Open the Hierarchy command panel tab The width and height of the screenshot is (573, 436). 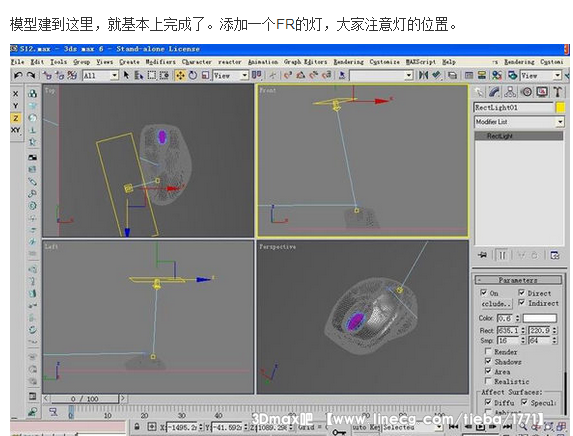tap(510, 92)
